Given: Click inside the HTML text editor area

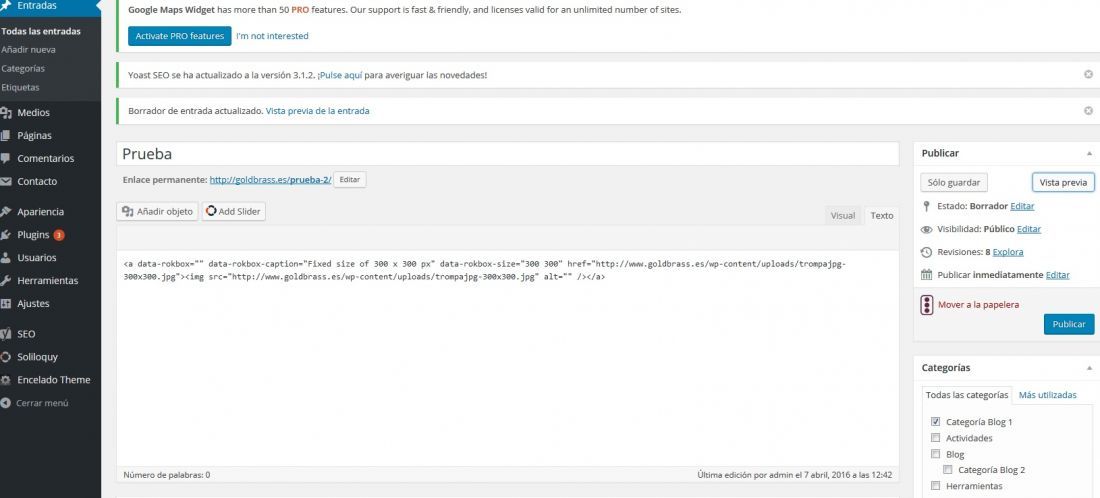Looking at the screenshot, I should [x=507, y=358].
